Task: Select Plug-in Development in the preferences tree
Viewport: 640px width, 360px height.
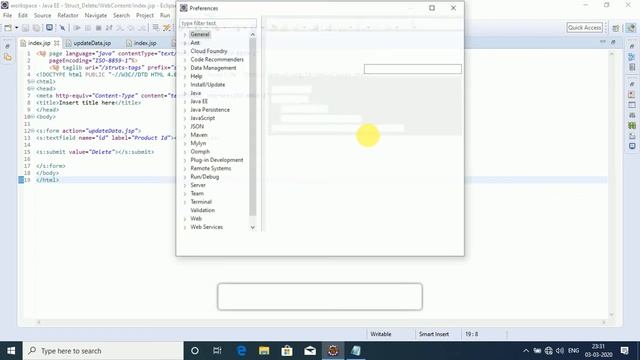Action: coord(217,160)
